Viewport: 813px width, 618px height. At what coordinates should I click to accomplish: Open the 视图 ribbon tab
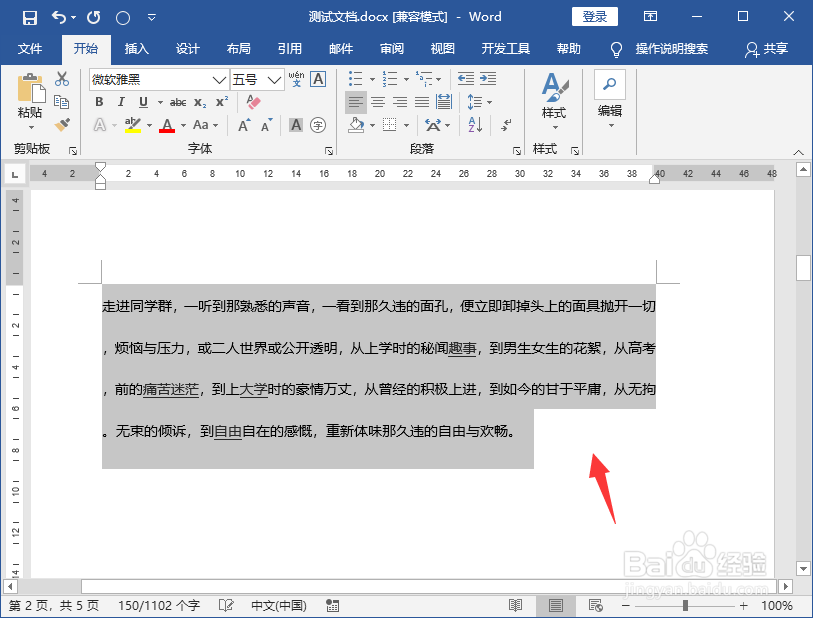(x=441, y=47)
